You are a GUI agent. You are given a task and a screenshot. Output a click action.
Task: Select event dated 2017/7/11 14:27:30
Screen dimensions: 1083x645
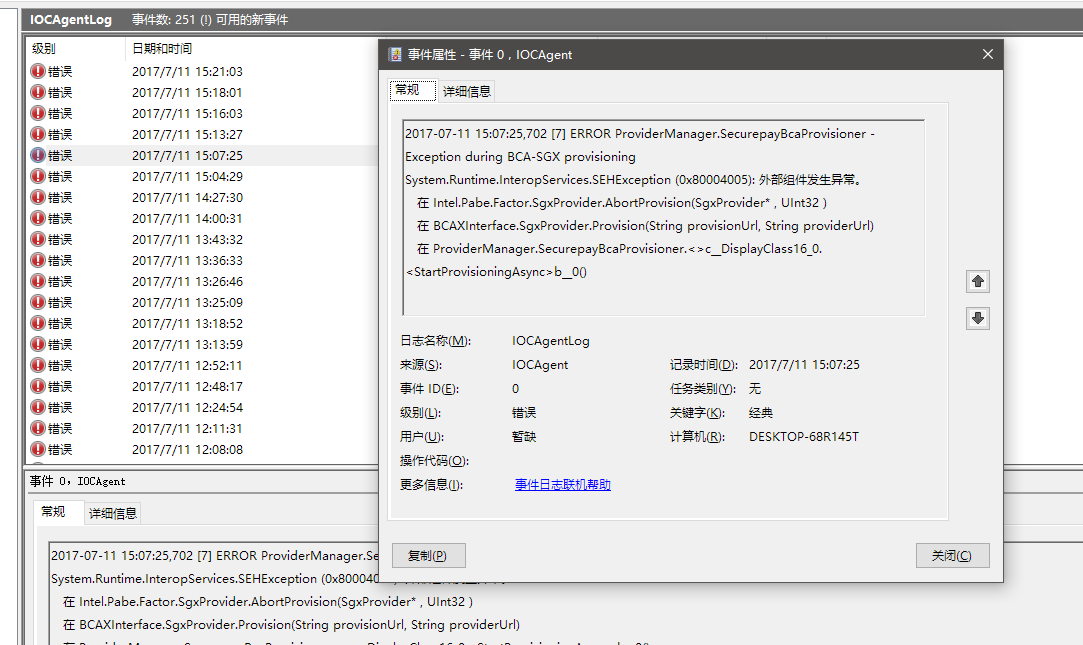coord(187,197)
